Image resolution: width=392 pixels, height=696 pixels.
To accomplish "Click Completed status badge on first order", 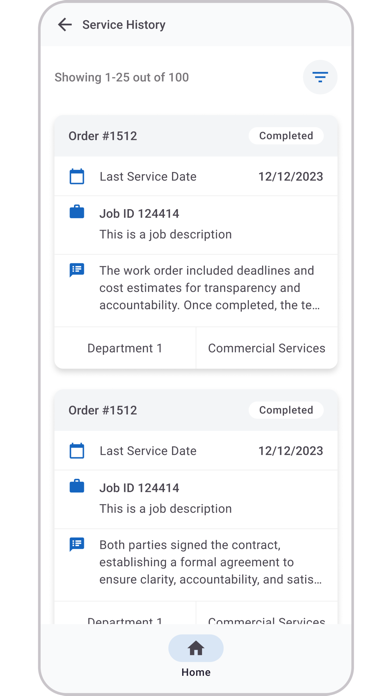I will 286,136.
